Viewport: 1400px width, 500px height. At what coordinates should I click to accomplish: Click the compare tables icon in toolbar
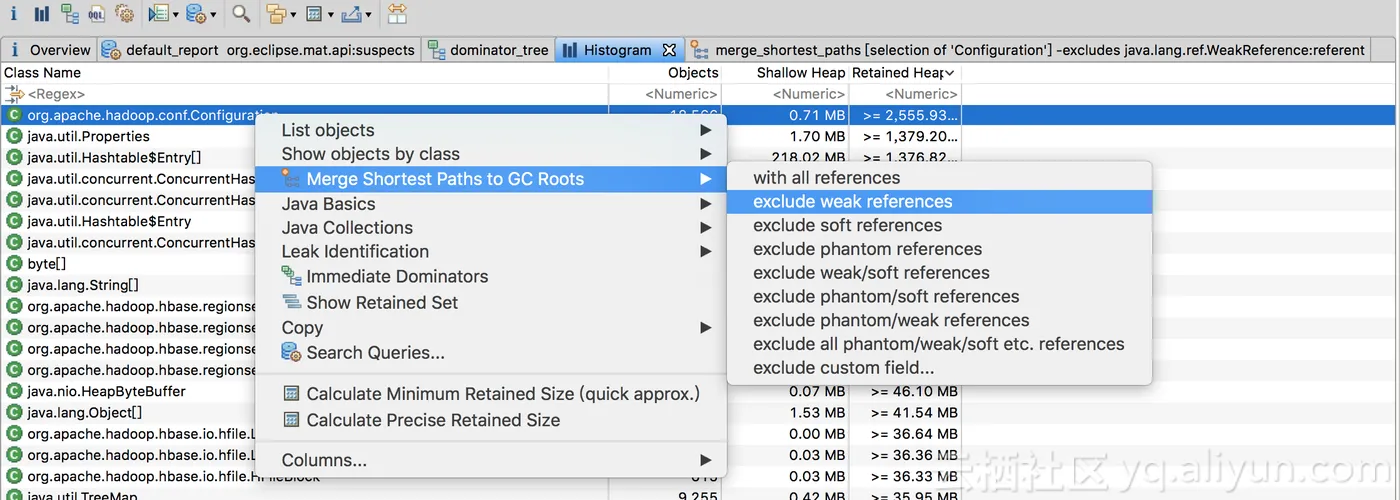point(397,14)
